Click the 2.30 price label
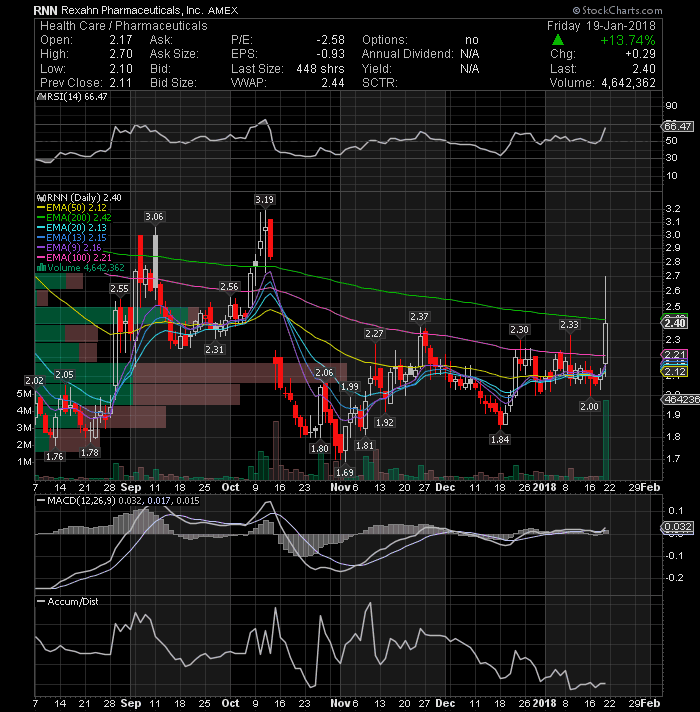Image resolution: width=700 pixels, height=712 pixels. [519, 329]
